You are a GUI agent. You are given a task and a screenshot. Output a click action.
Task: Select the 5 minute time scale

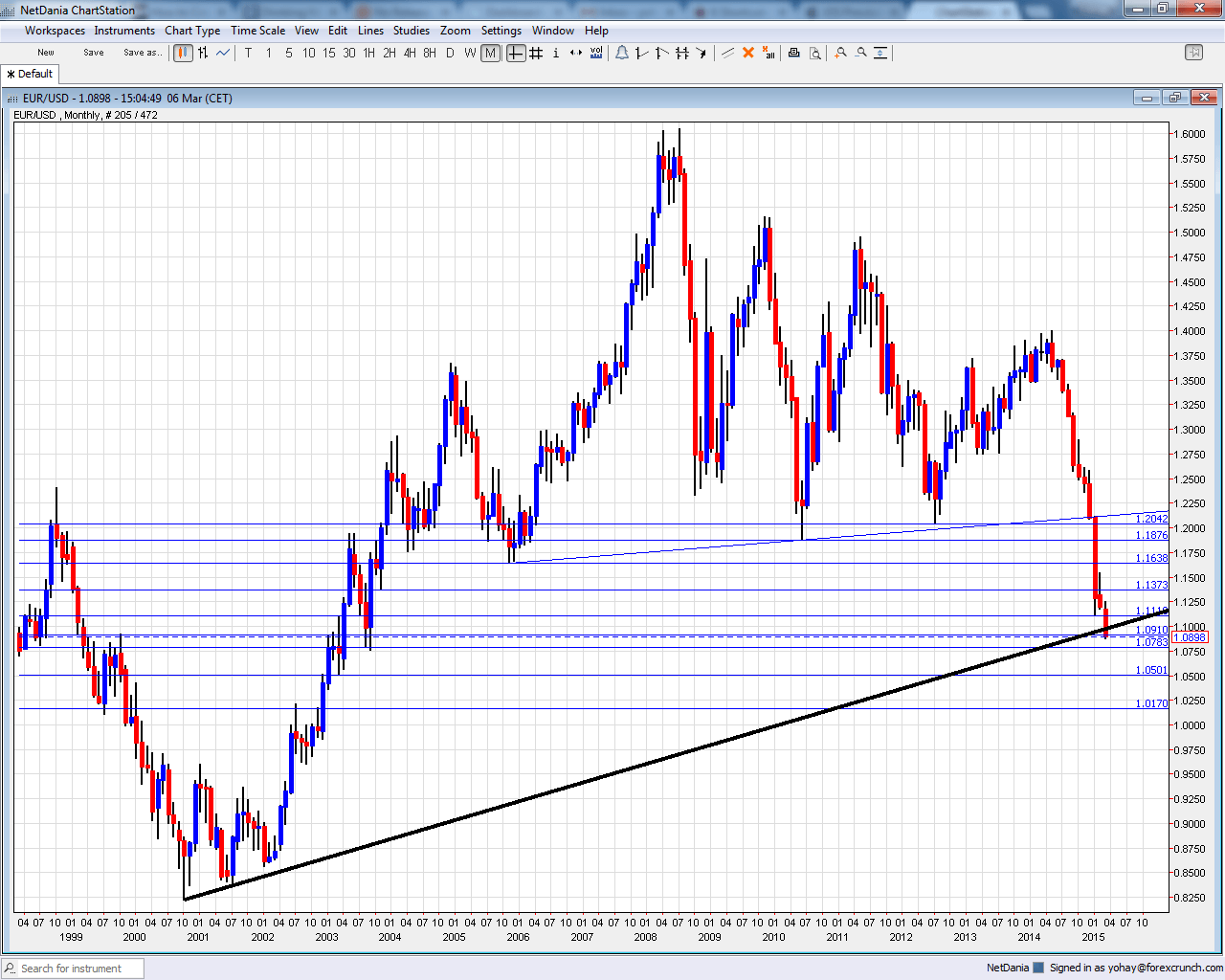(x=289, y=53)
